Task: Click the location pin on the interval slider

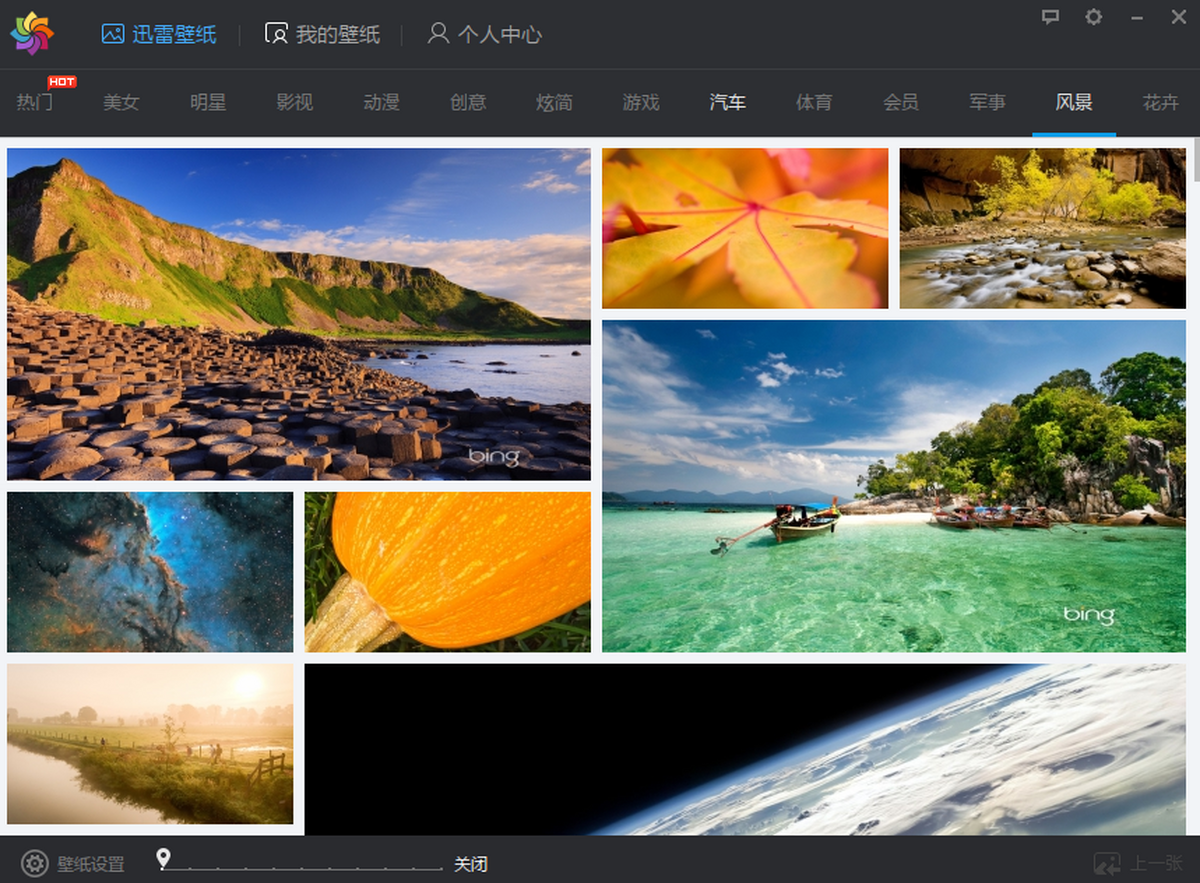Action: click(x=164, y=859)
